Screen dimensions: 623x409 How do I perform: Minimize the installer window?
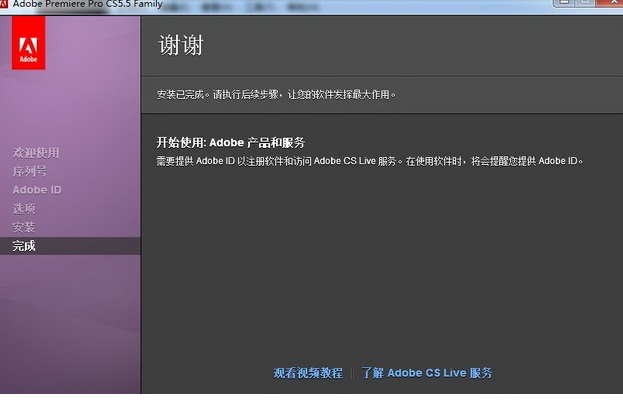pyautogui.click(x=563, y=3)
